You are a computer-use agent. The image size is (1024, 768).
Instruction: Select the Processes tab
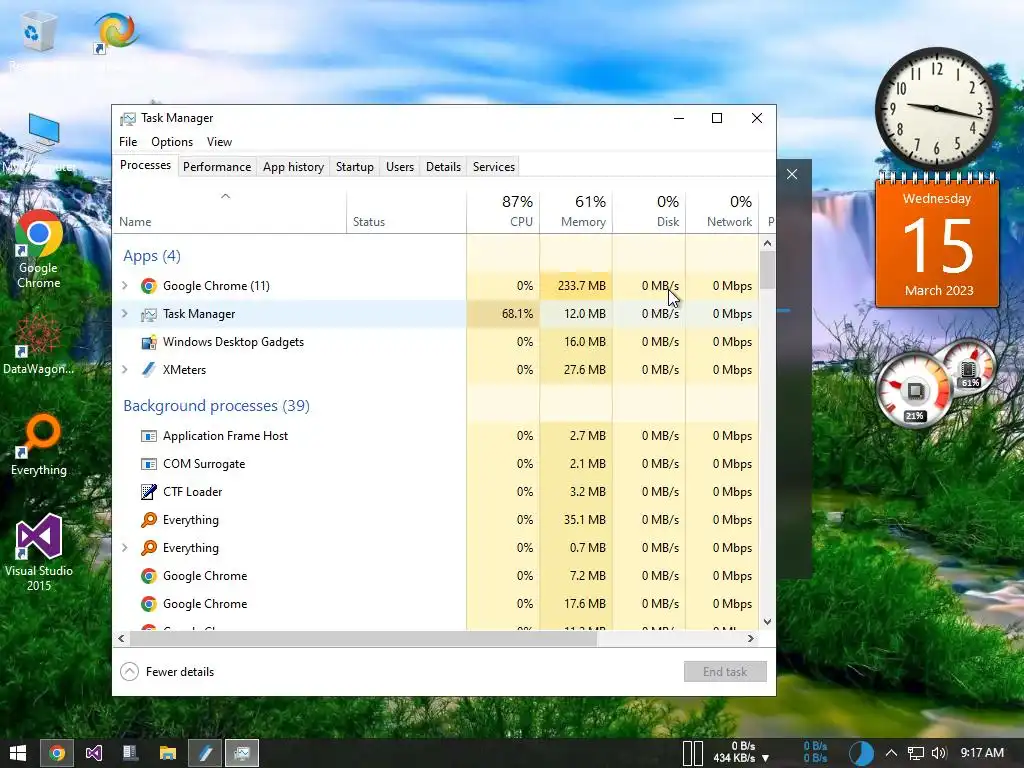145,165
